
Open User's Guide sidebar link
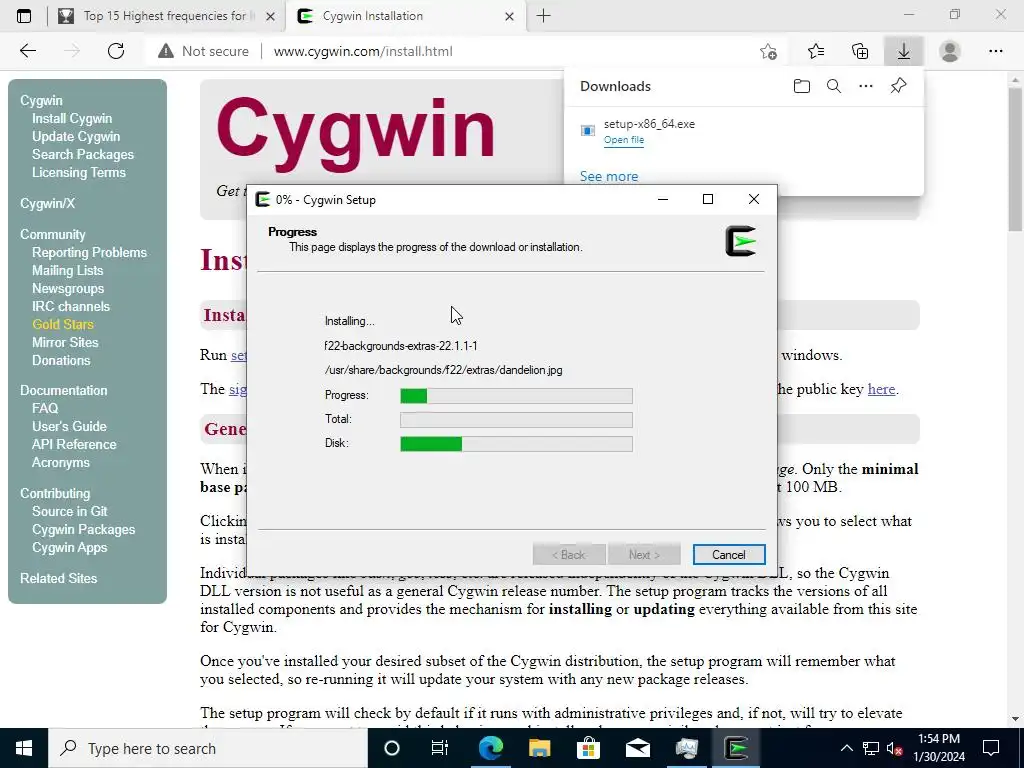click(x=69, y=426)
